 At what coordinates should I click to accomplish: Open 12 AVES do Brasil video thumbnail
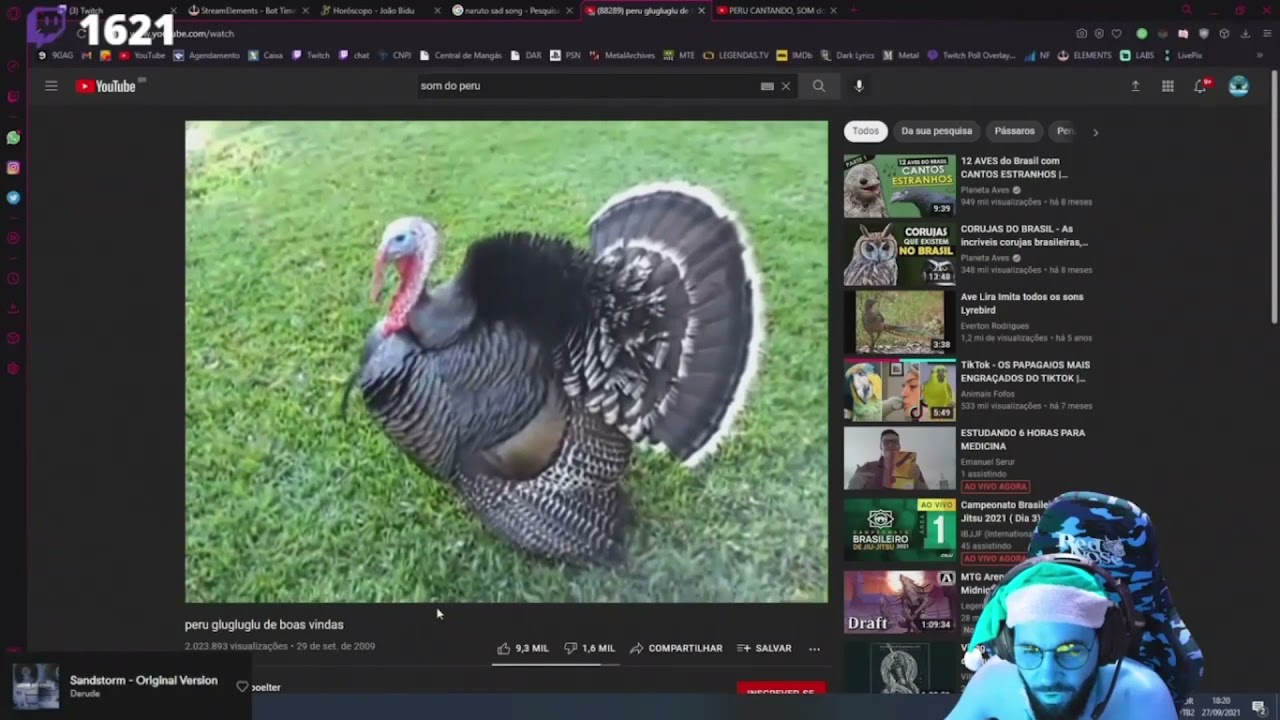899,186
